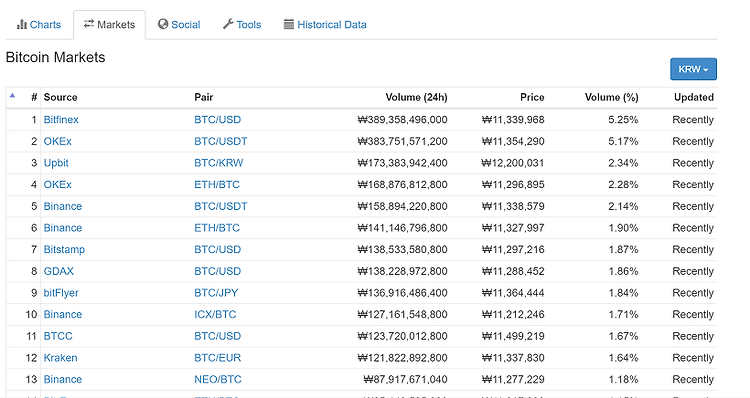Select the Markets tab
The height and width of the screenshot is (398, 750).
[109, 24]
